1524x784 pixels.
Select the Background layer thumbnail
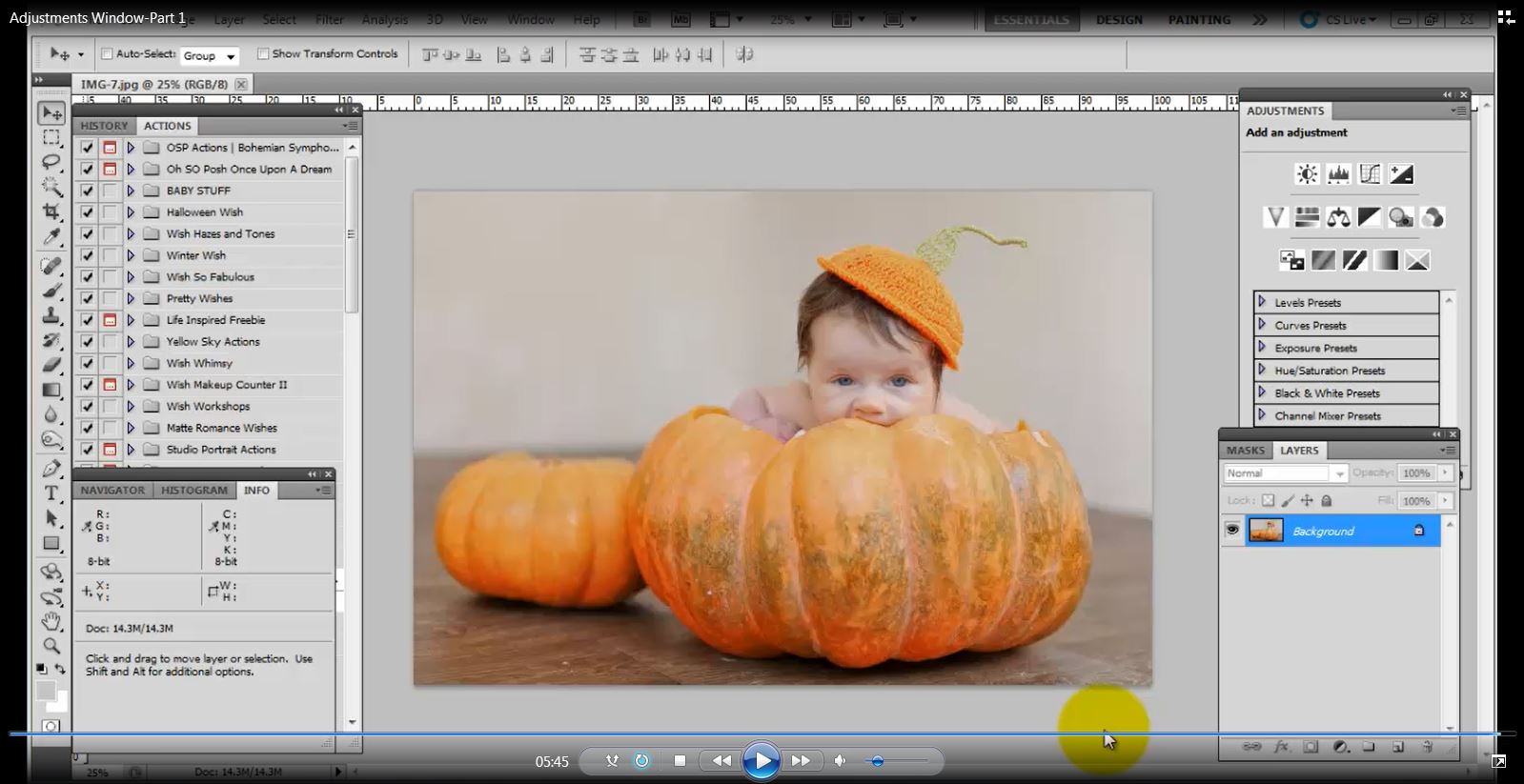1266,531
